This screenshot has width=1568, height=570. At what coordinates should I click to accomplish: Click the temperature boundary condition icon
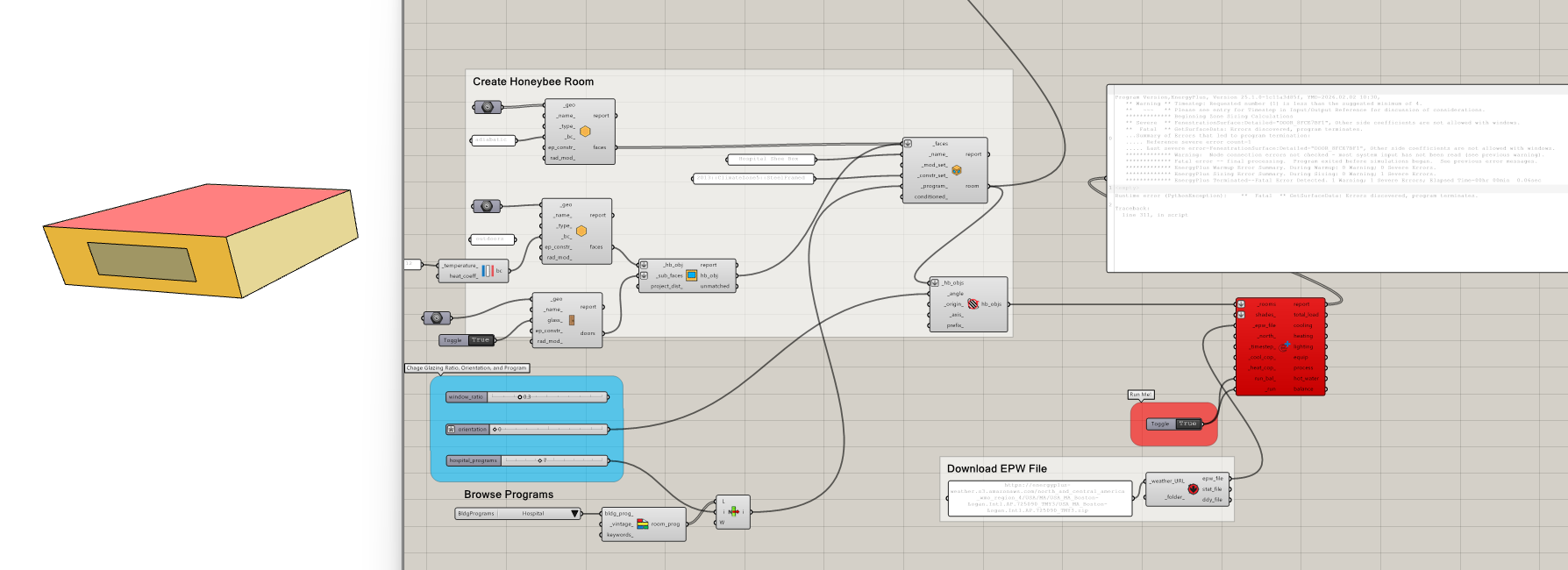(x=487, y=271)
